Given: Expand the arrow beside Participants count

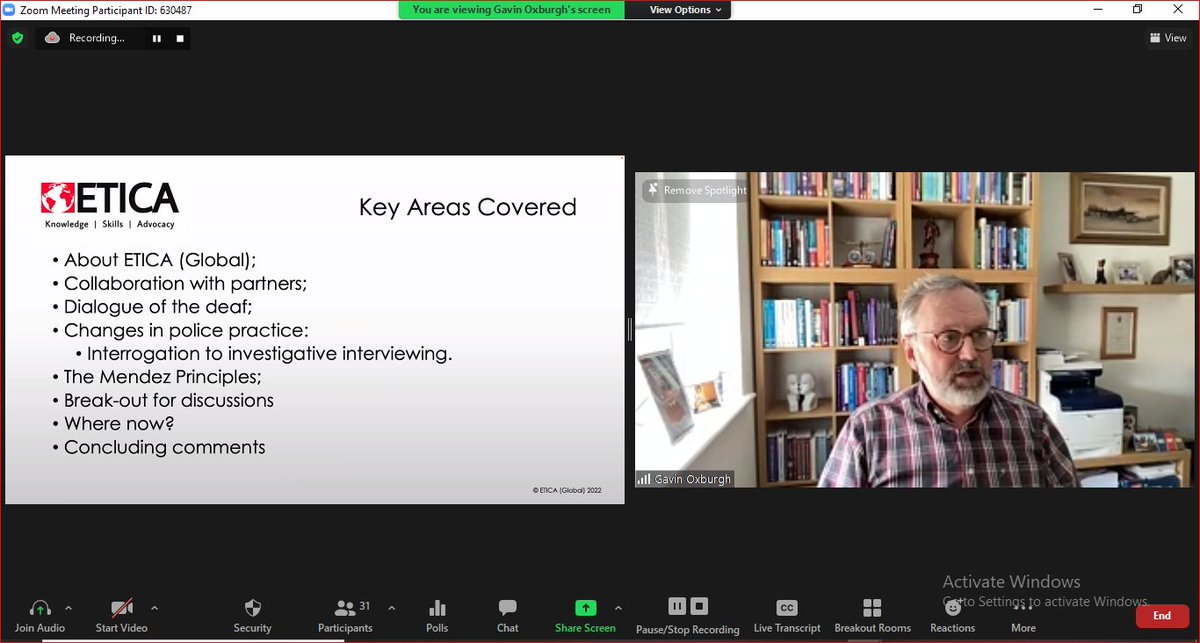Looking at the screenshot, I should 391,607.
